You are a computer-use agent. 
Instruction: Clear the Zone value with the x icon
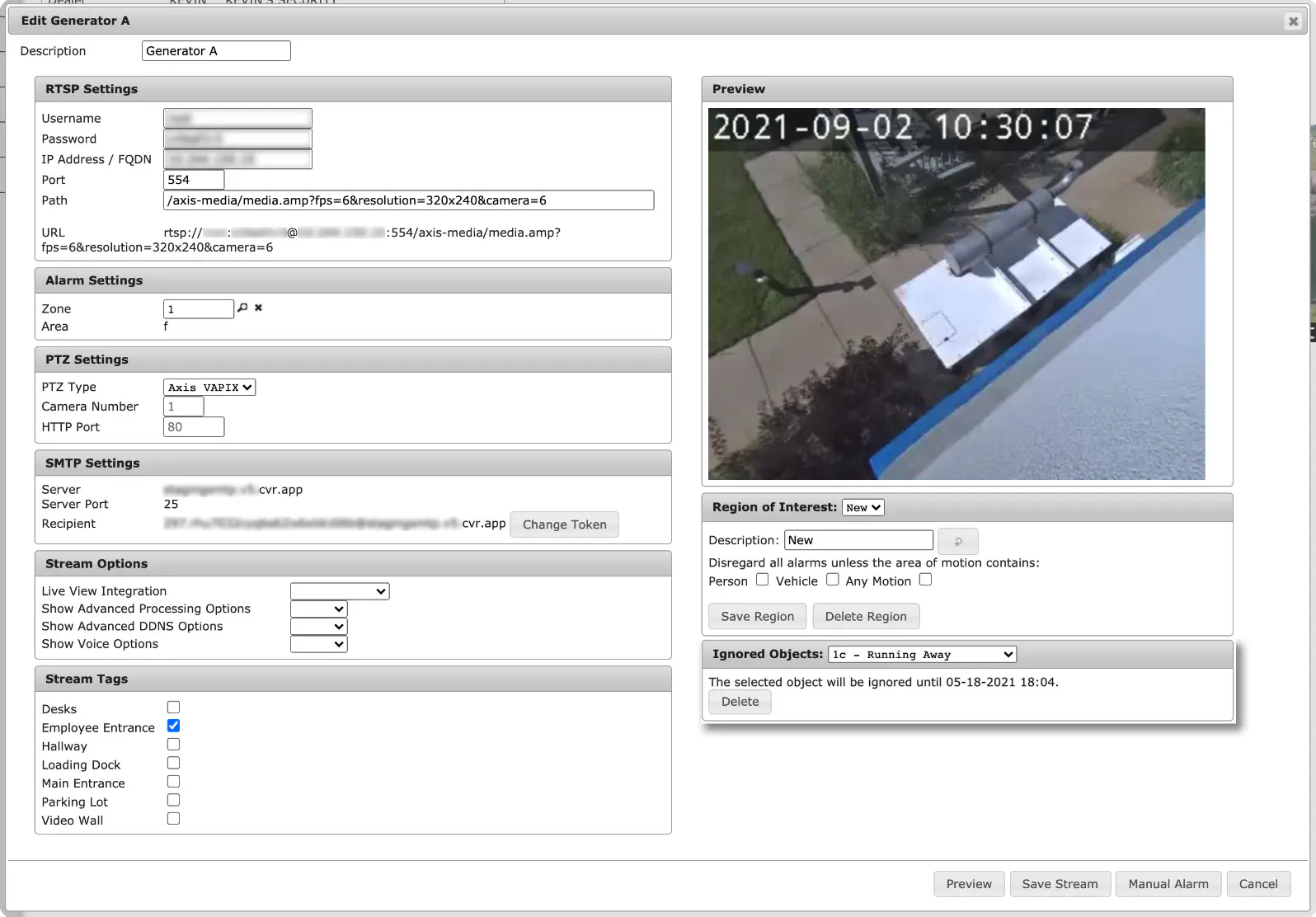pos(258,308)
